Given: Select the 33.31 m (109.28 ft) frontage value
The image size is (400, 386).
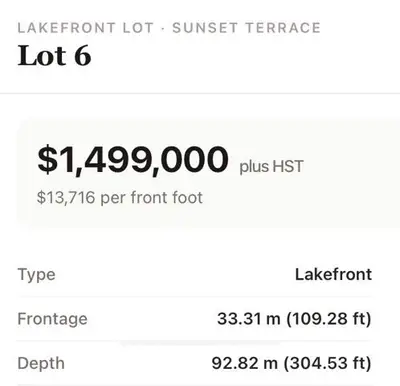Looking at the screenshot, I should tap(294, 319).
